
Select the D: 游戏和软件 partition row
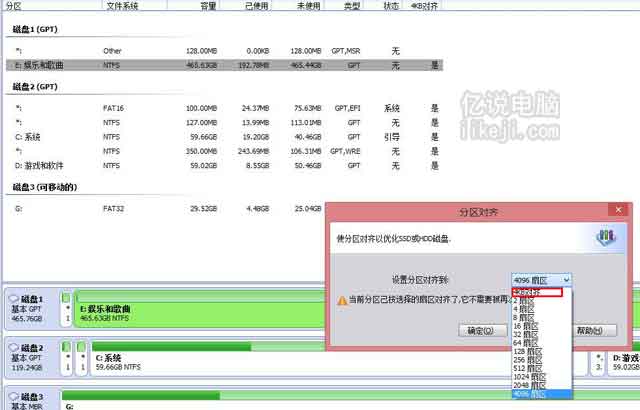pyautogui.click(x=224, y=166)
